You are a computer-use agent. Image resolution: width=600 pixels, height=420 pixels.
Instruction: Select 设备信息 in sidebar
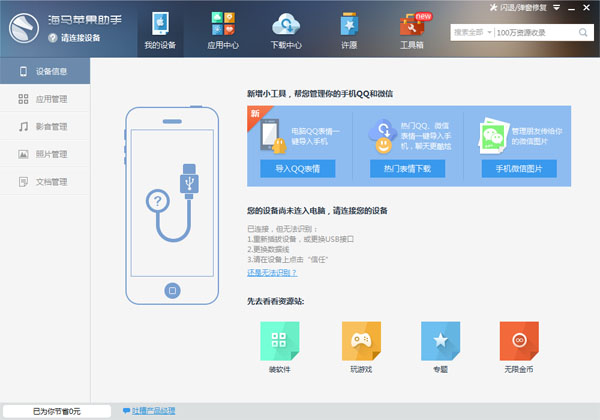pos(44,72)
